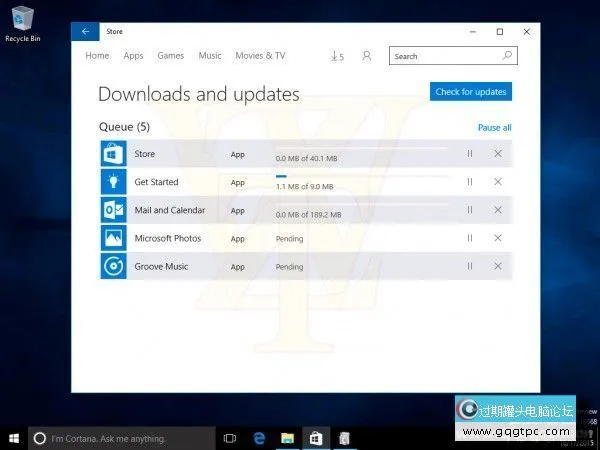
Task: Click the Store back arrow button
Action: pyautogui.click(x=85, y=31)
